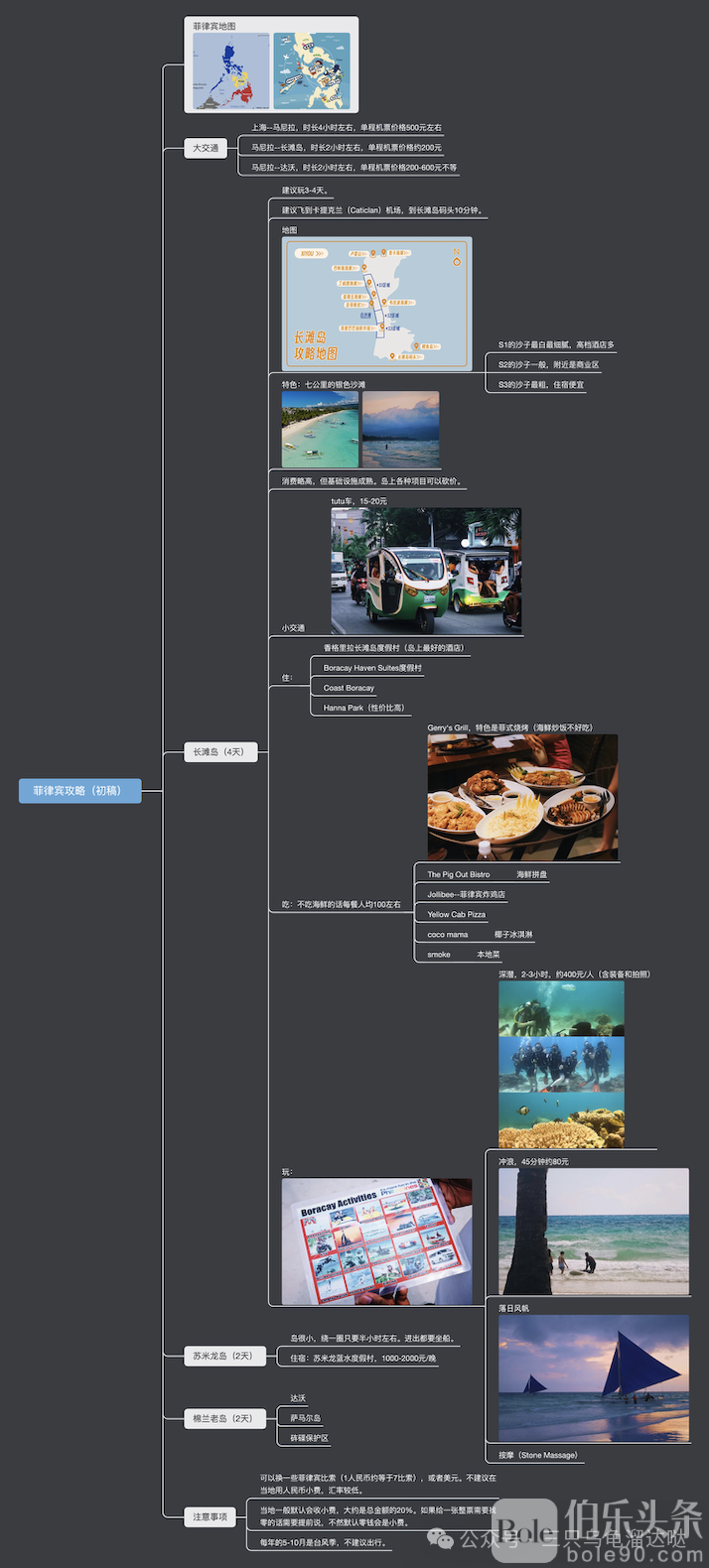The height and width of the screenshot is (1568, 709).
Task: Select the Yellow Cab Pizza subtopic
Action: pyautogui.click(x=457, y=915)
